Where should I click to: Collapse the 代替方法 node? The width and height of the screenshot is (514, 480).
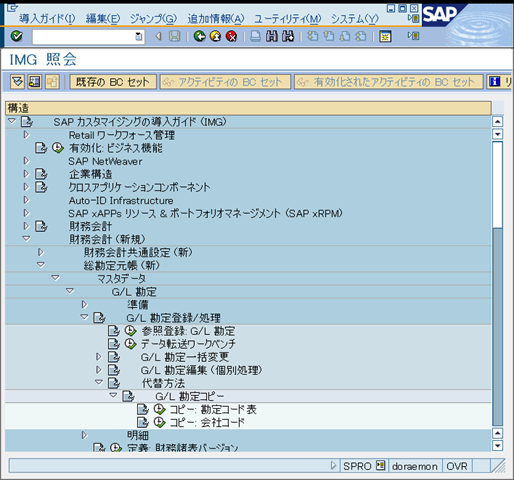click(99, 382)
